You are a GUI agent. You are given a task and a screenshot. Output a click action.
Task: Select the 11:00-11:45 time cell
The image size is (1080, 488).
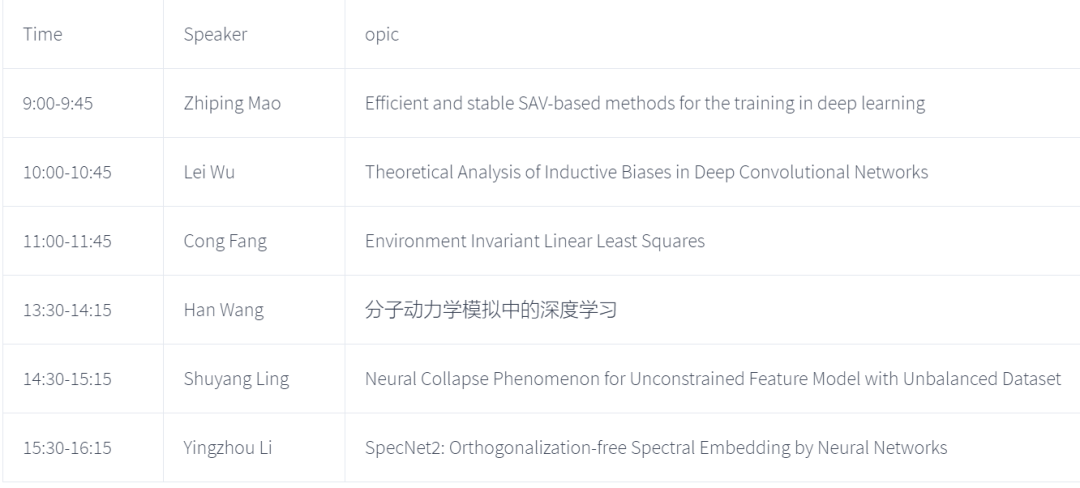pos(67,241)
